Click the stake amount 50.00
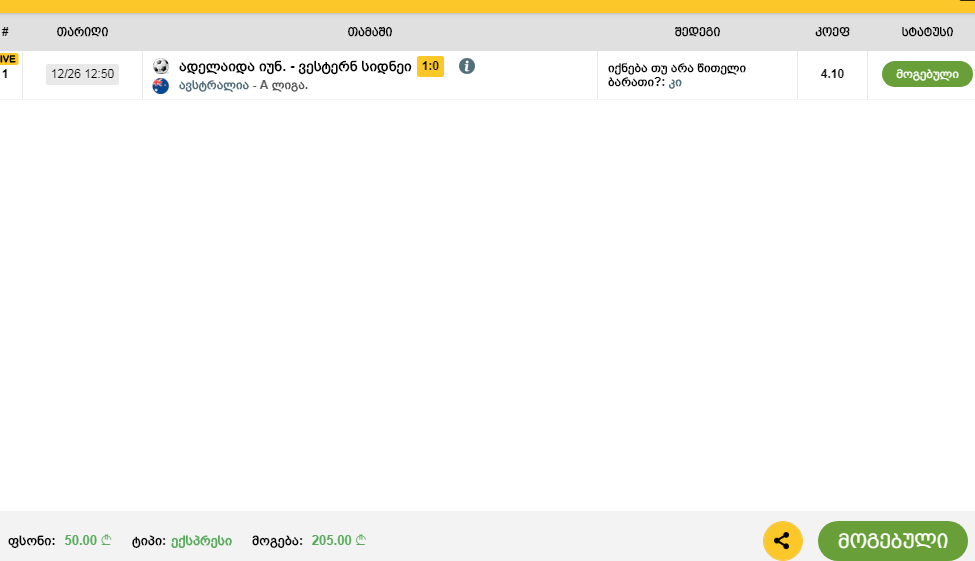Viewport: 975px width, 561px height. pyautogui.click(x=87, y=540)
